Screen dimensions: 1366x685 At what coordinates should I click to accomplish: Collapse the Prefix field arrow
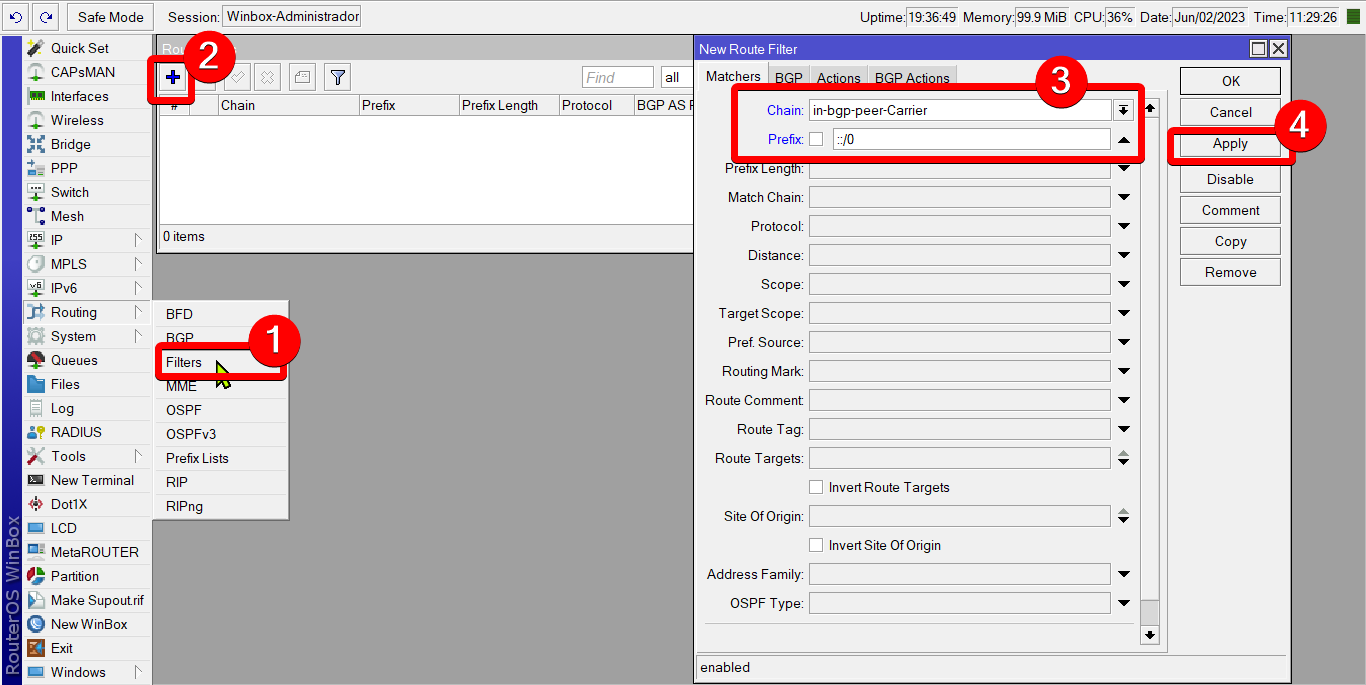(x=1124, y=140)
